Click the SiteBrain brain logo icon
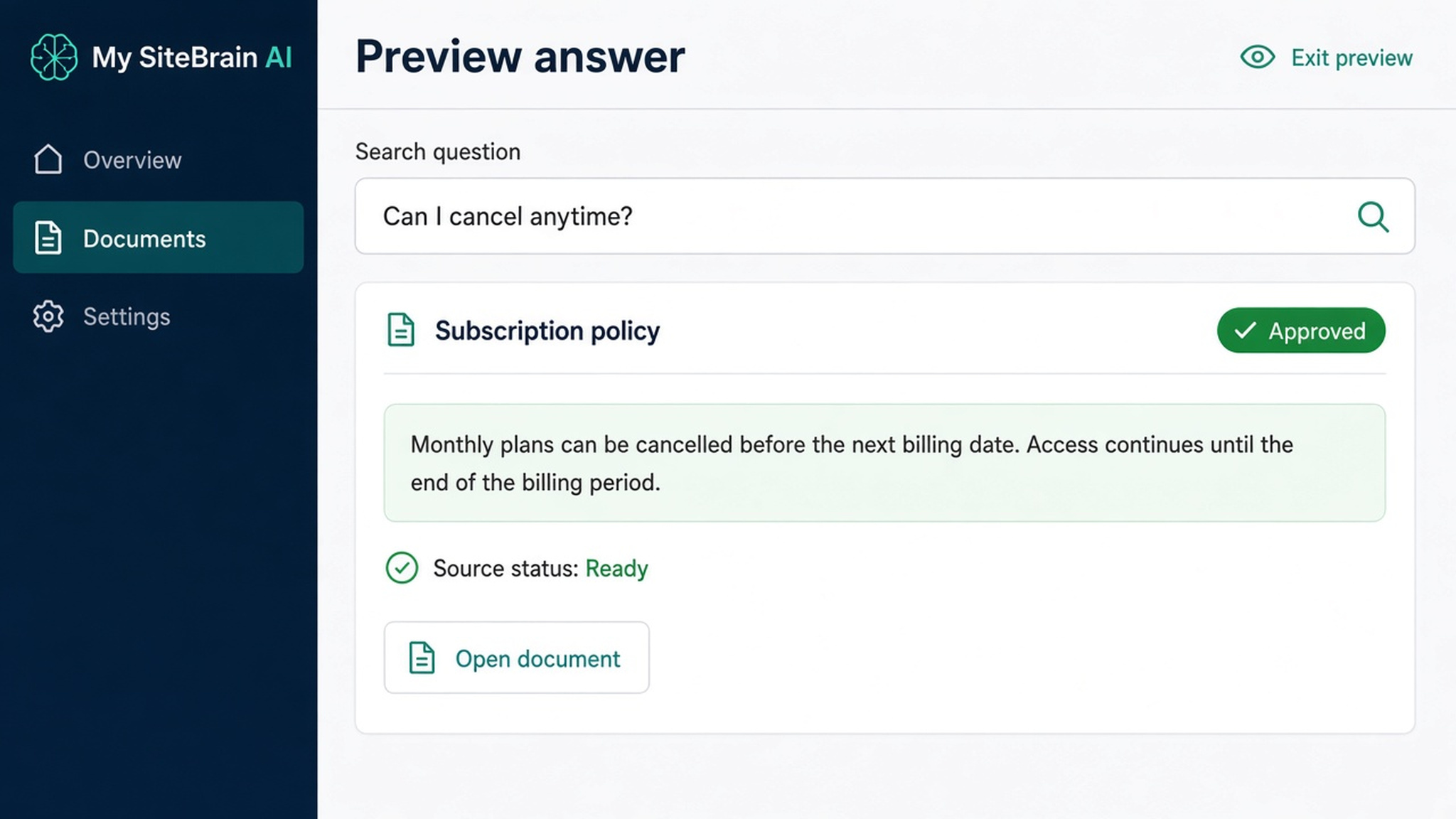The image size is (1456, 819). coord(54,57)
